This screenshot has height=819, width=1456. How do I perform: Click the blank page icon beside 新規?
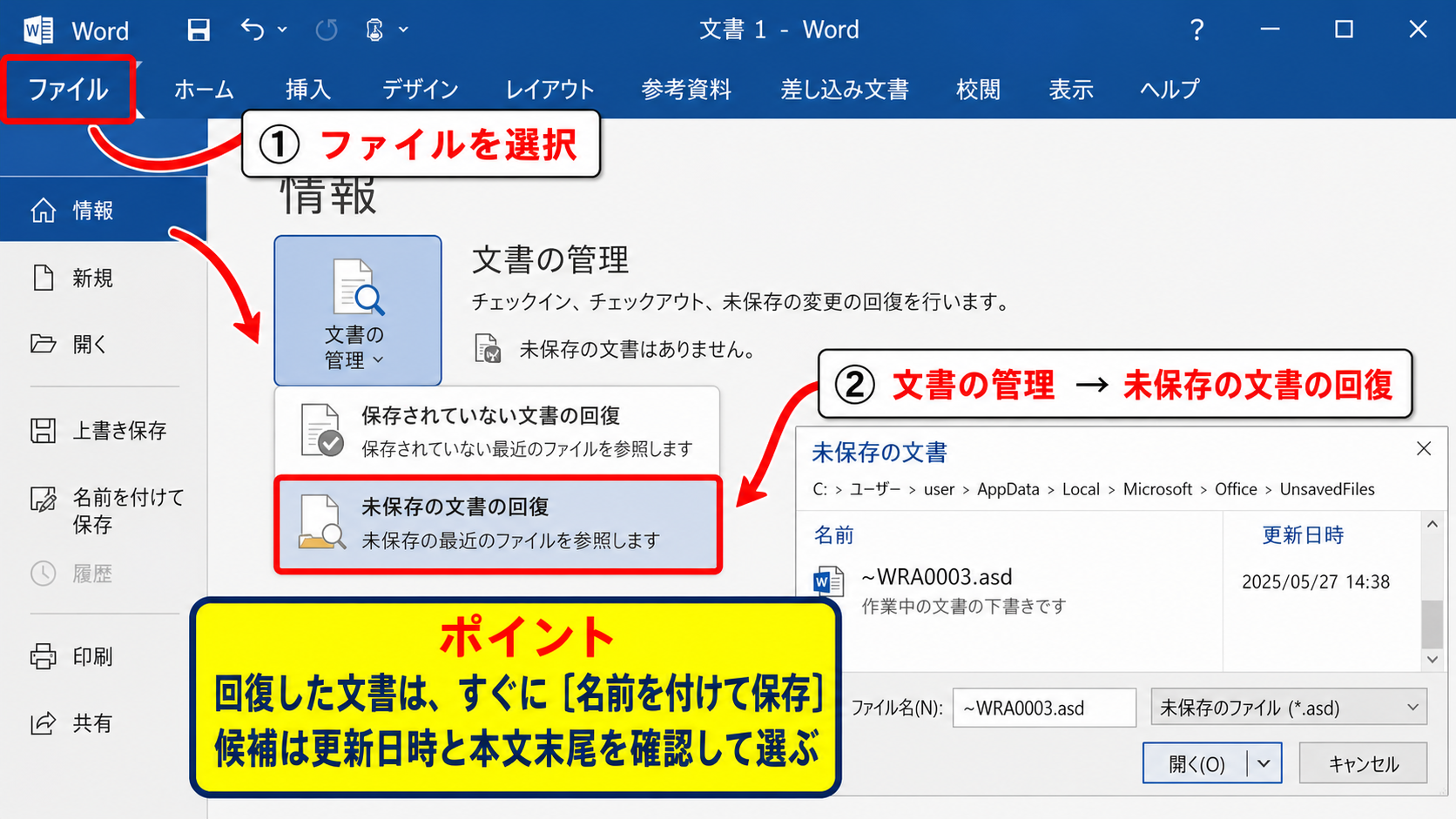(43, 278)
